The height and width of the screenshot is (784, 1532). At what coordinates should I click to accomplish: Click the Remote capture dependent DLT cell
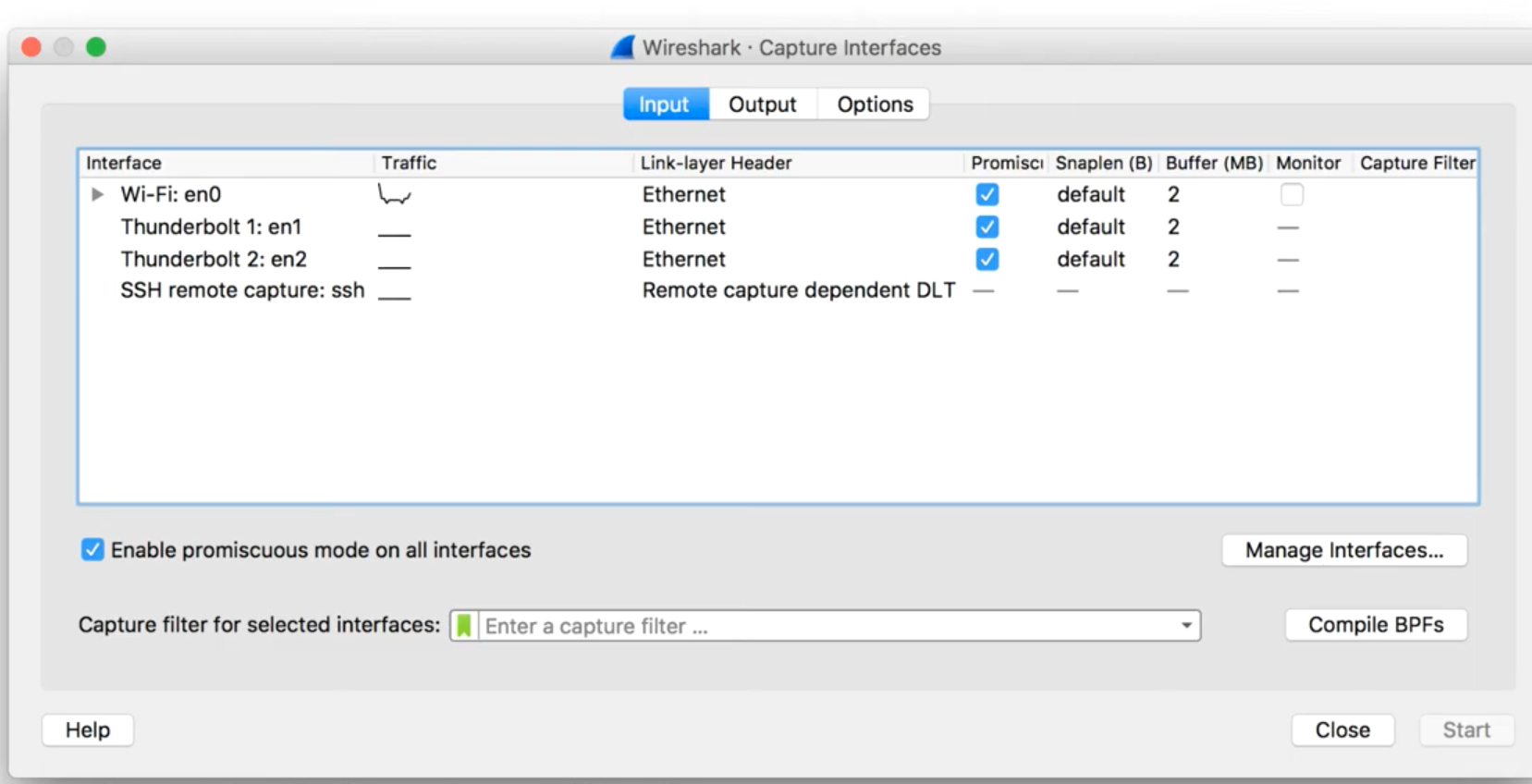[x=799, y=290]
